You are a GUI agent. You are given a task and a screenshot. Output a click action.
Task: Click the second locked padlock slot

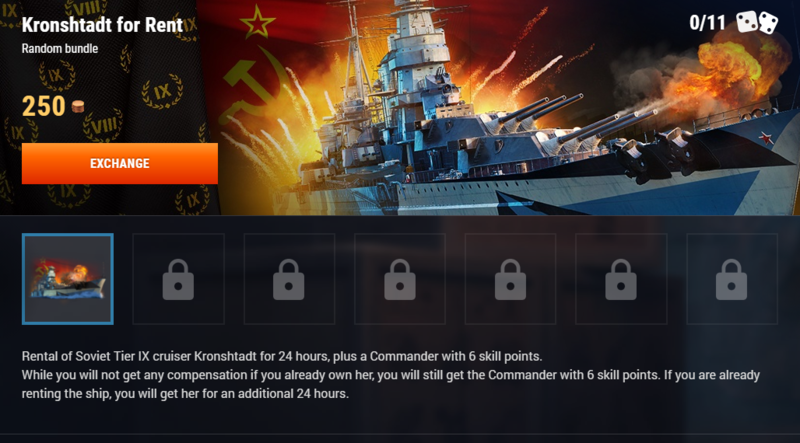[289, 279]
